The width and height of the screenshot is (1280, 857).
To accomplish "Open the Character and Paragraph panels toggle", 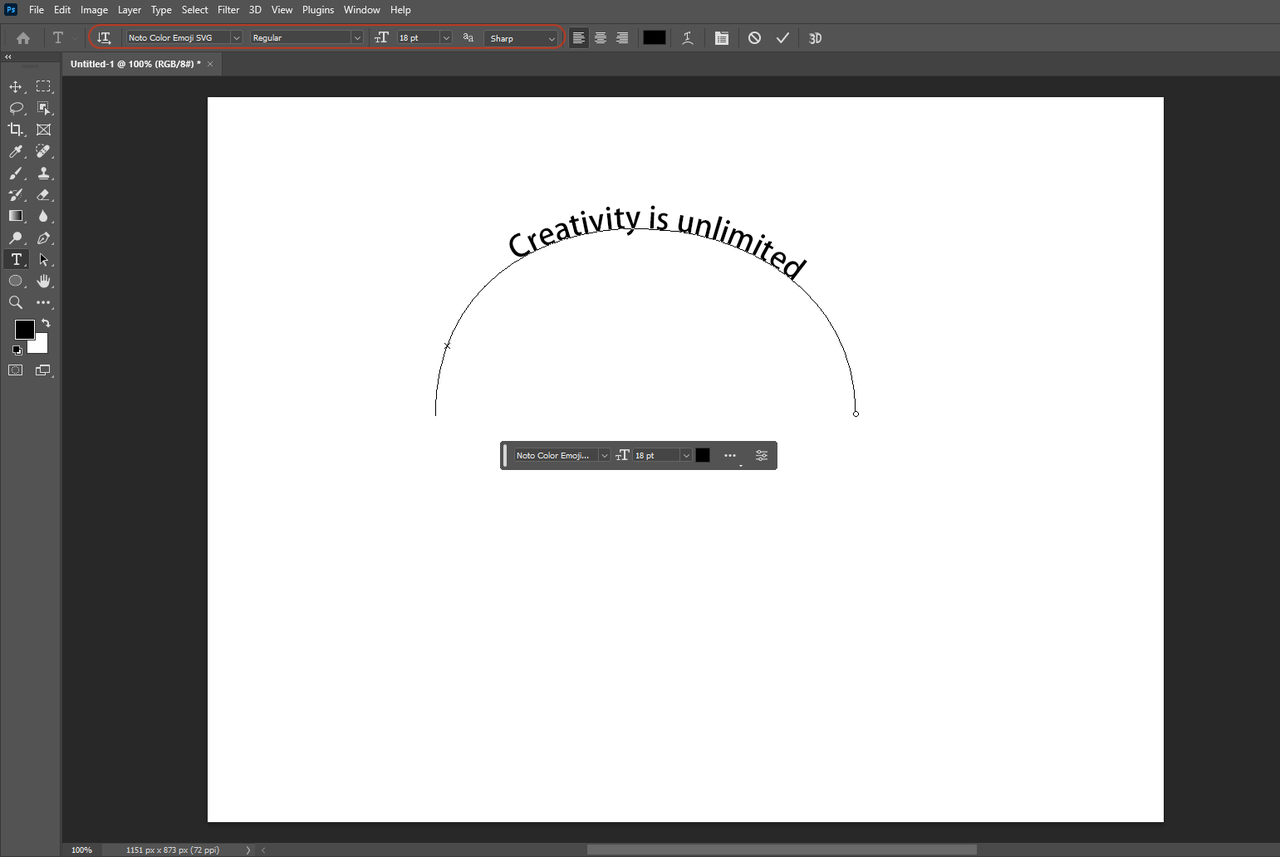I will click(x=721, y=37).
